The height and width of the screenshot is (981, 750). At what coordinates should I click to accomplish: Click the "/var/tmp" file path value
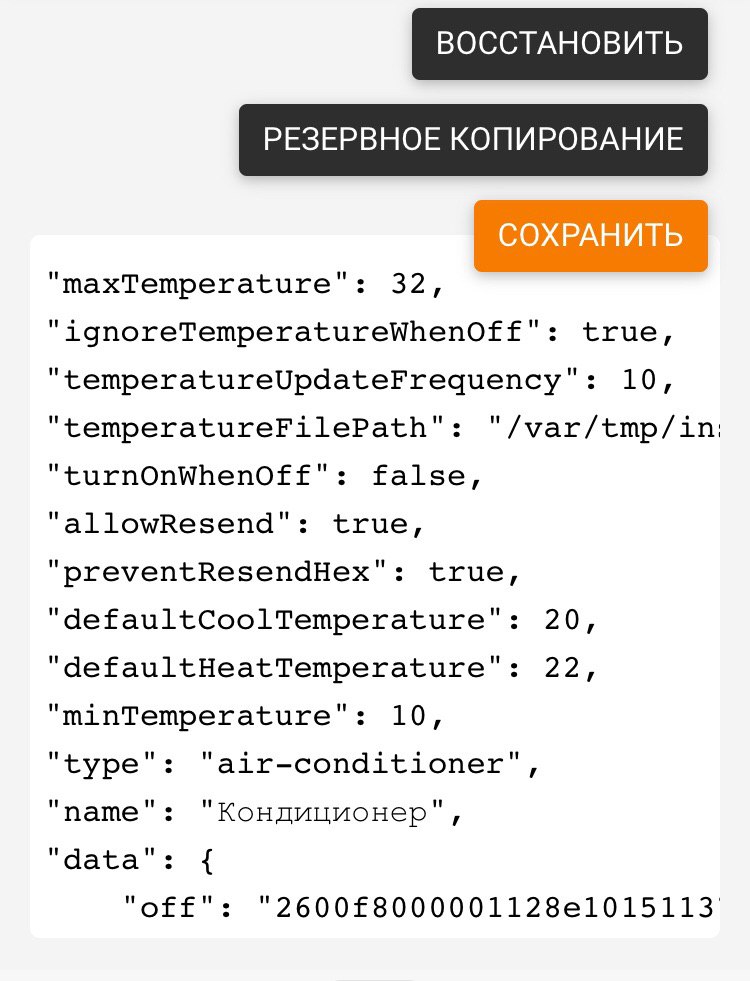(x=603, y=428)
